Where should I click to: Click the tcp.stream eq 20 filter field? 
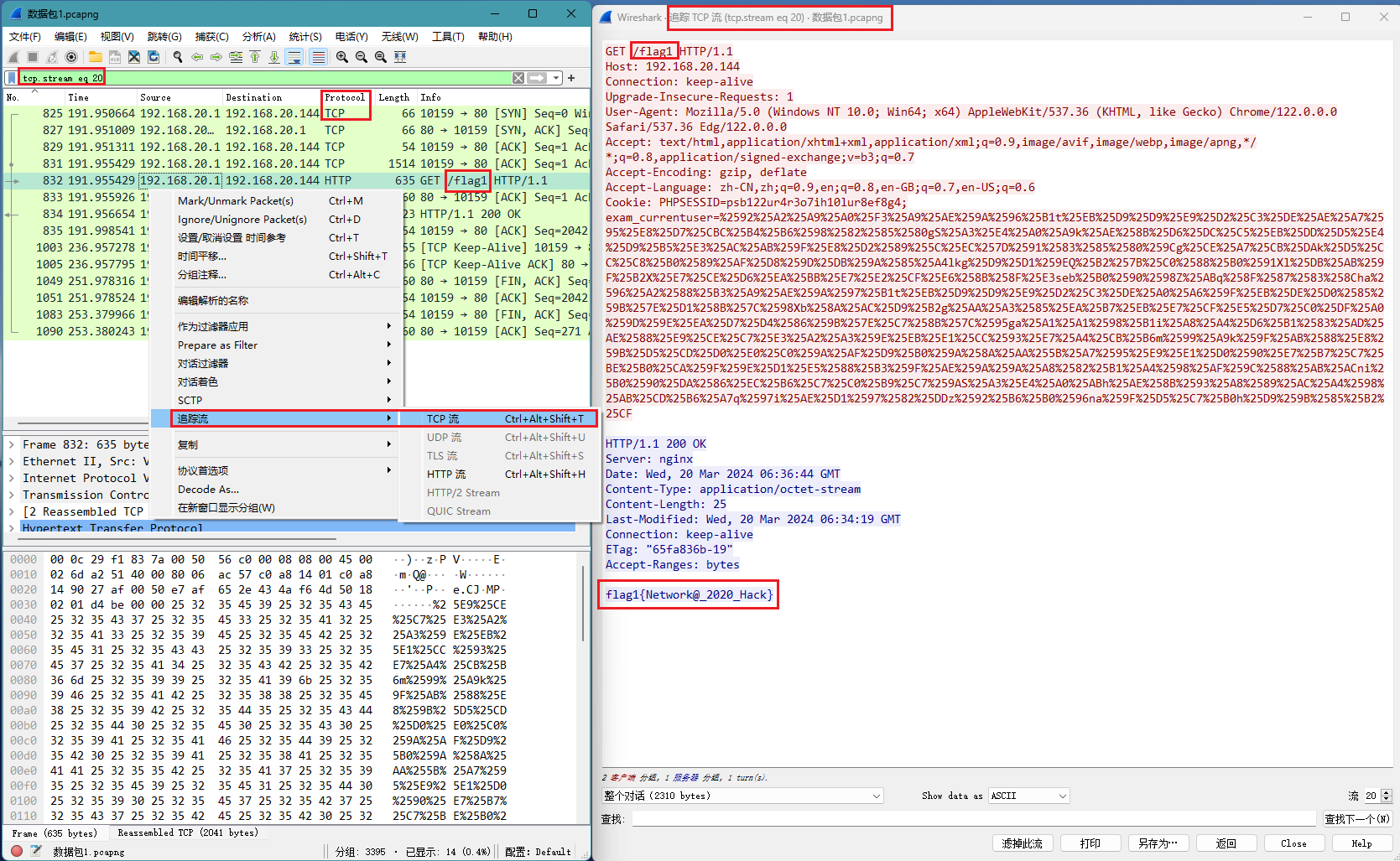pos(264,78)
